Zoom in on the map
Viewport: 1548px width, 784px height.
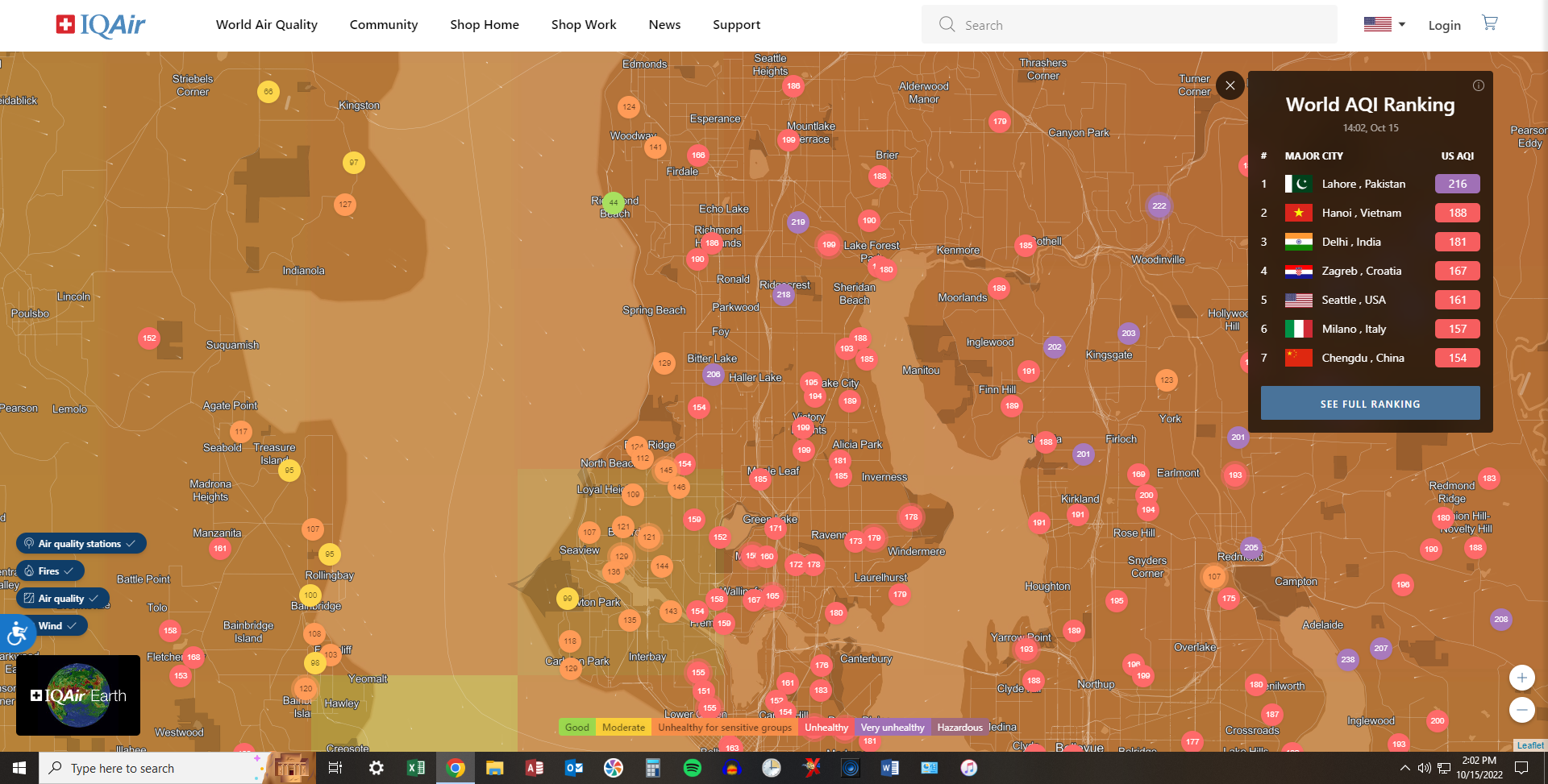[x=1521, y=678]
